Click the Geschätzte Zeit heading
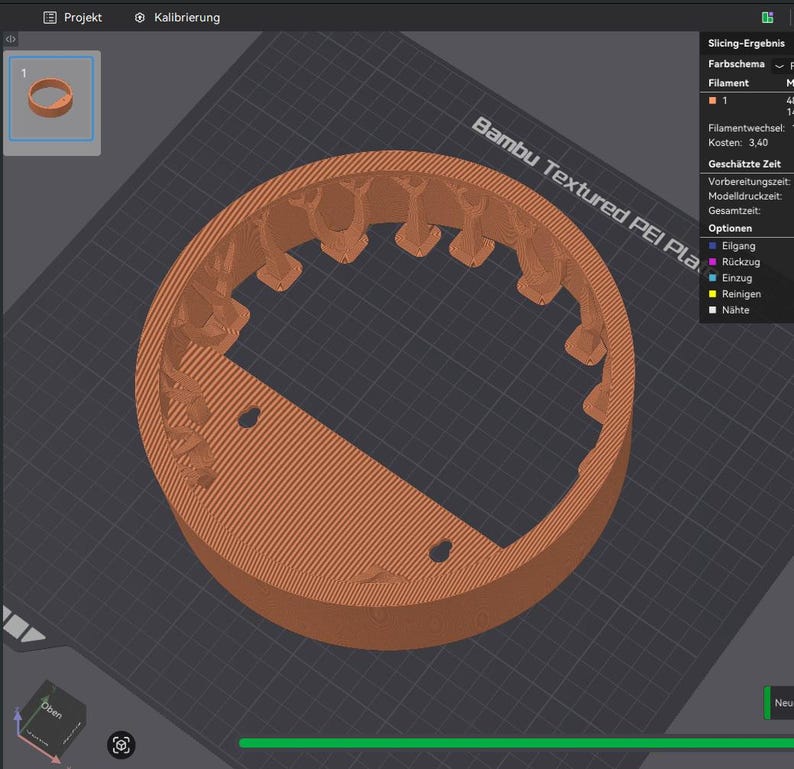Viewport: 794px width, 769px height. [x=744, y=164]
